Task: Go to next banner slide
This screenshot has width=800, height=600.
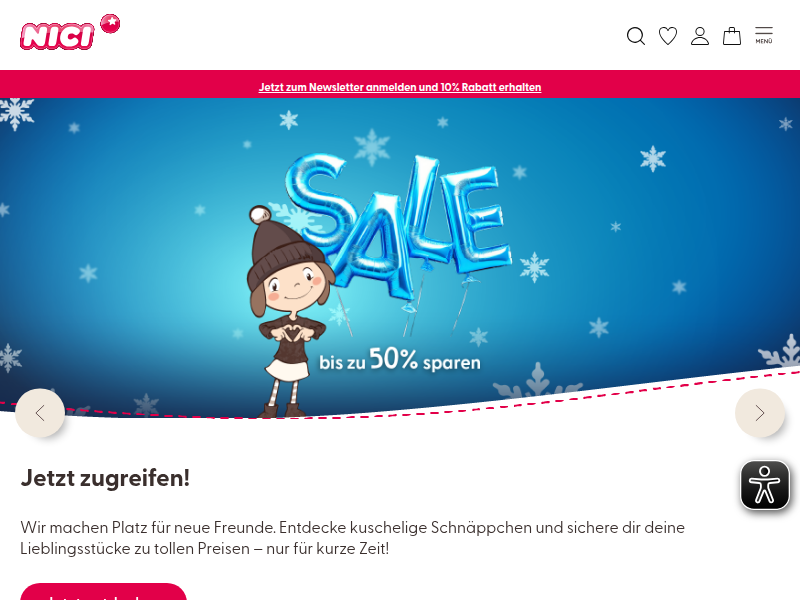Action: [760, 413]
